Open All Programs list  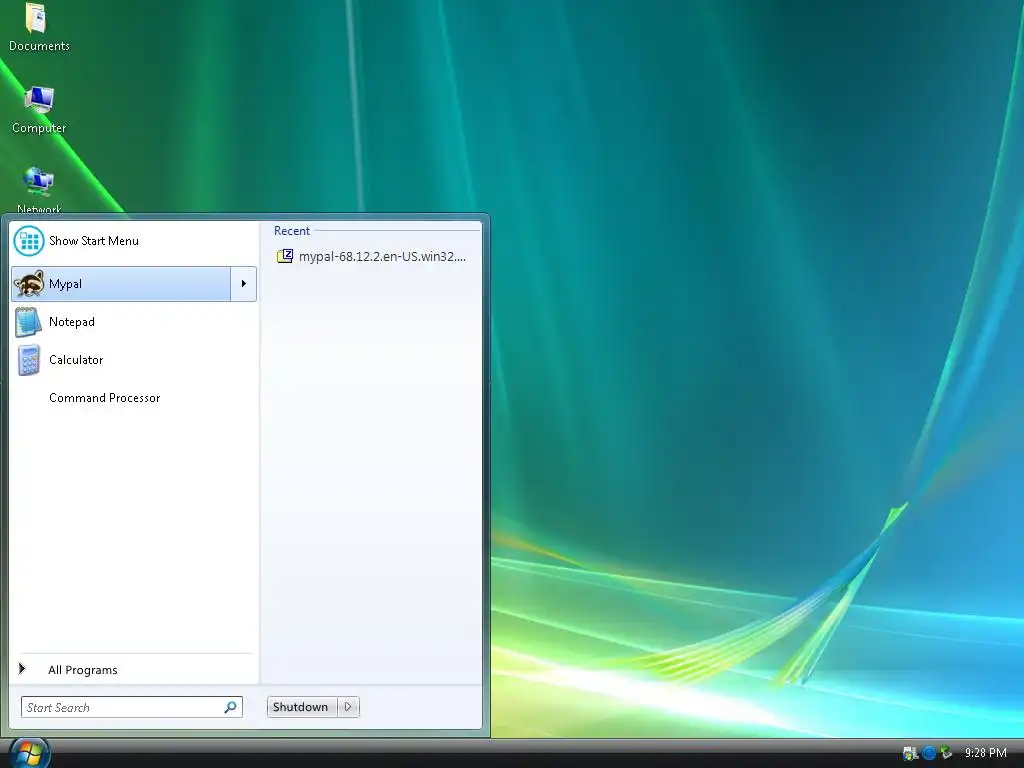[x=134, y=669]
